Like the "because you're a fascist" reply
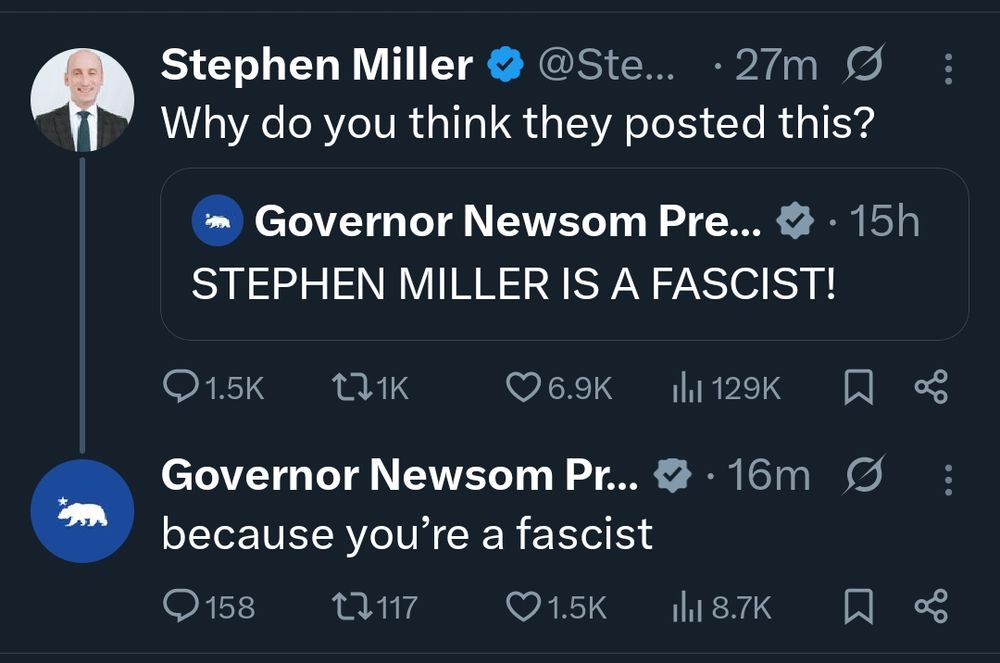Viewport: 1000px width, 663px height. tap(523, 606)
